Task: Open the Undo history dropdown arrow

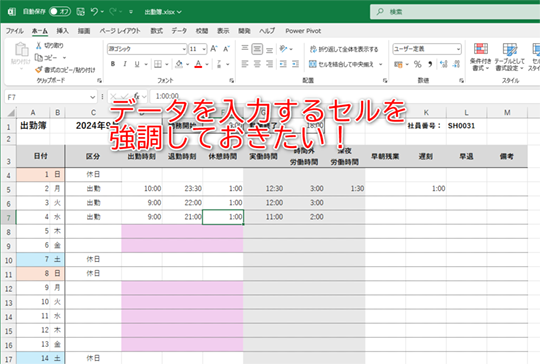Action: pos(102,12)
